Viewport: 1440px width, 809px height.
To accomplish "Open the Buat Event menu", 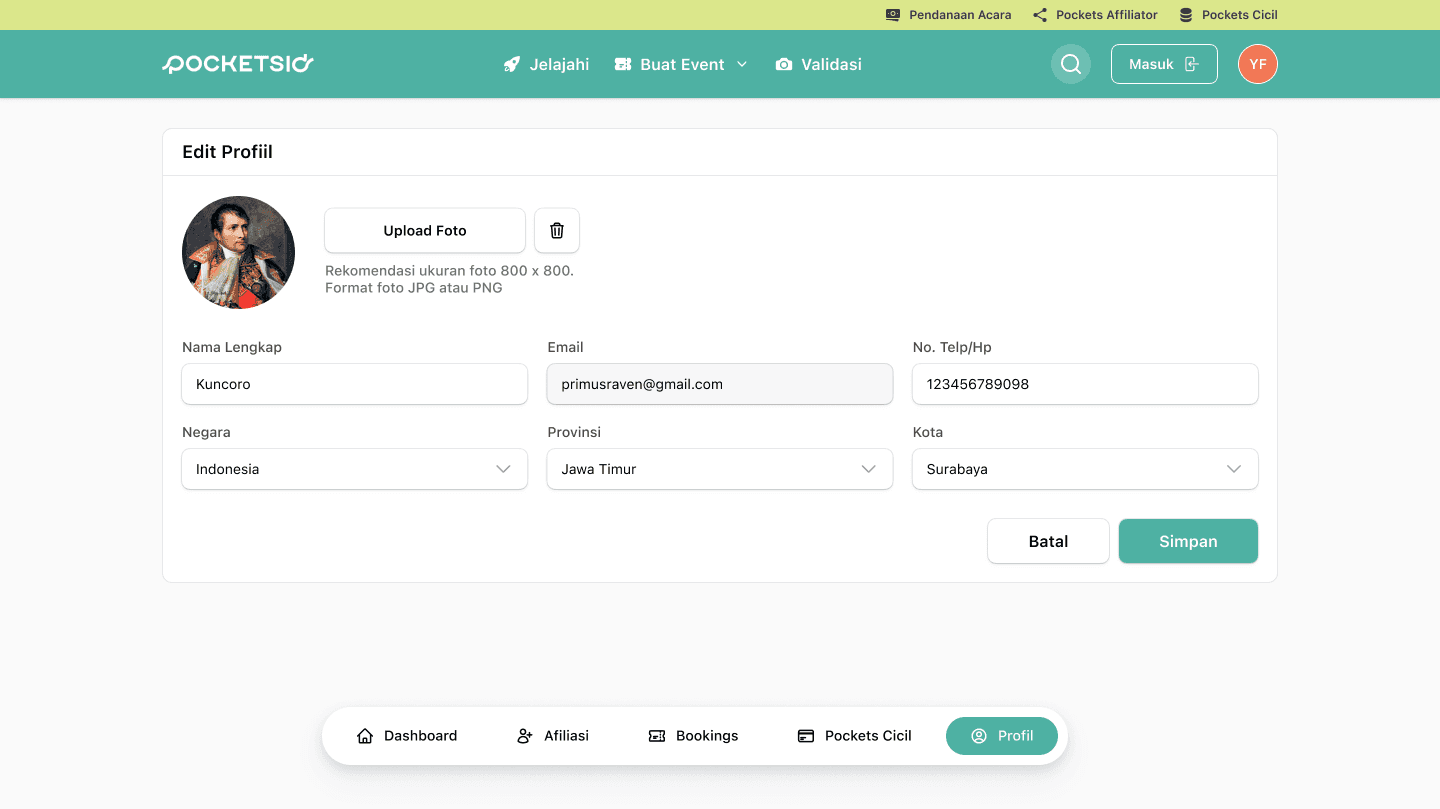I will pos(681,64).
